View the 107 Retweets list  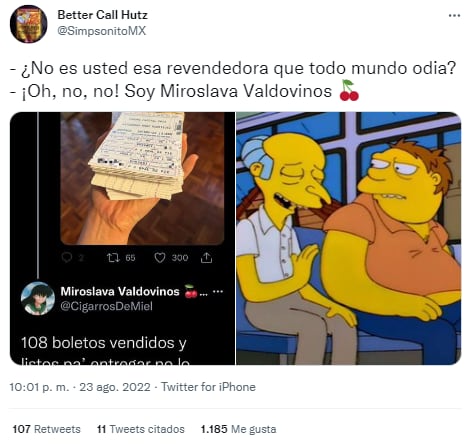click(46, 429)
